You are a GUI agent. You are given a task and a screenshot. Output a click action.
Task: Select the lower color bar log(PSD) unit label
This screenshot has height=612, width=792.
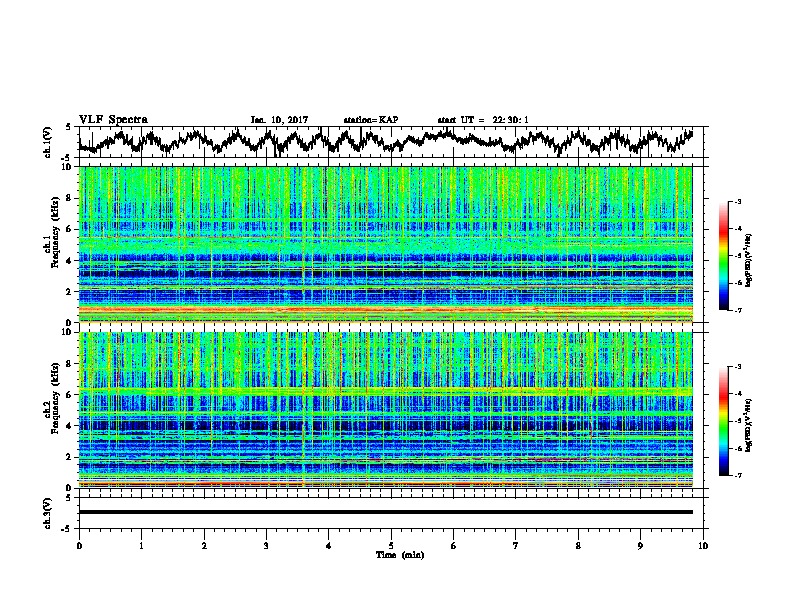tap(750, 425)
